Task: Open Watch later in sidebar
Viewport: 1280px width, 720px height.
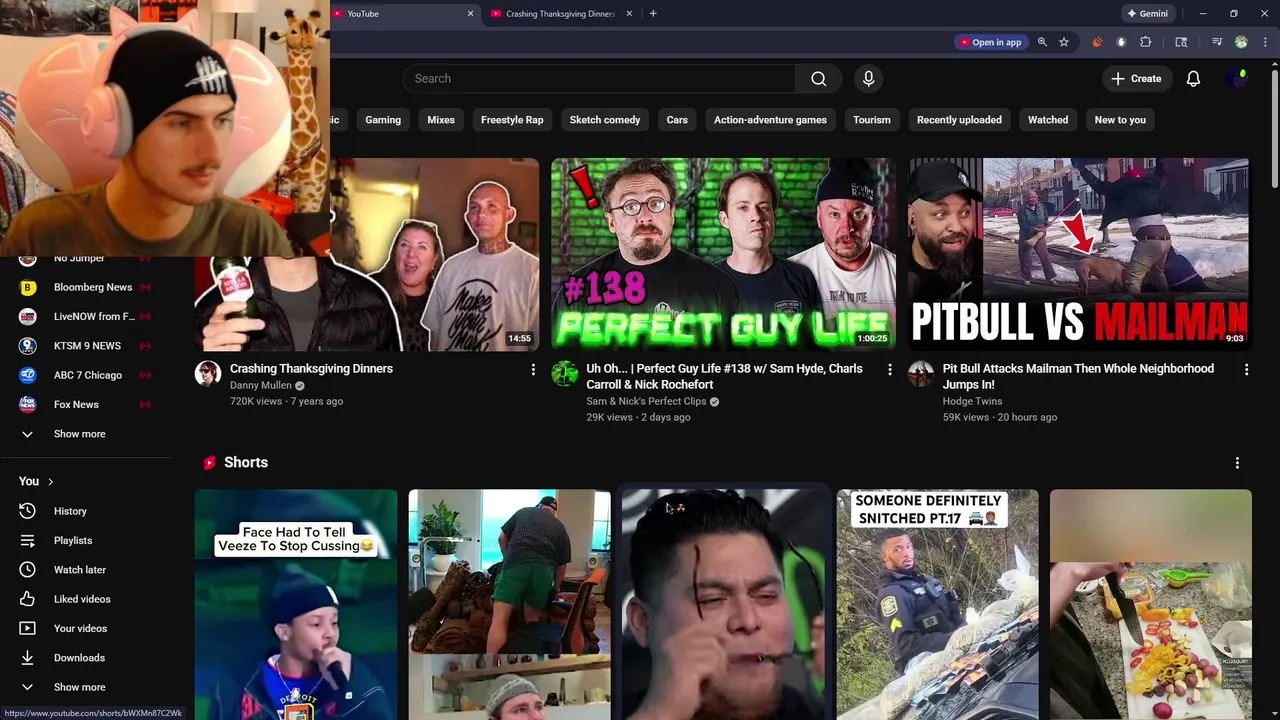Action: [88, 570]
